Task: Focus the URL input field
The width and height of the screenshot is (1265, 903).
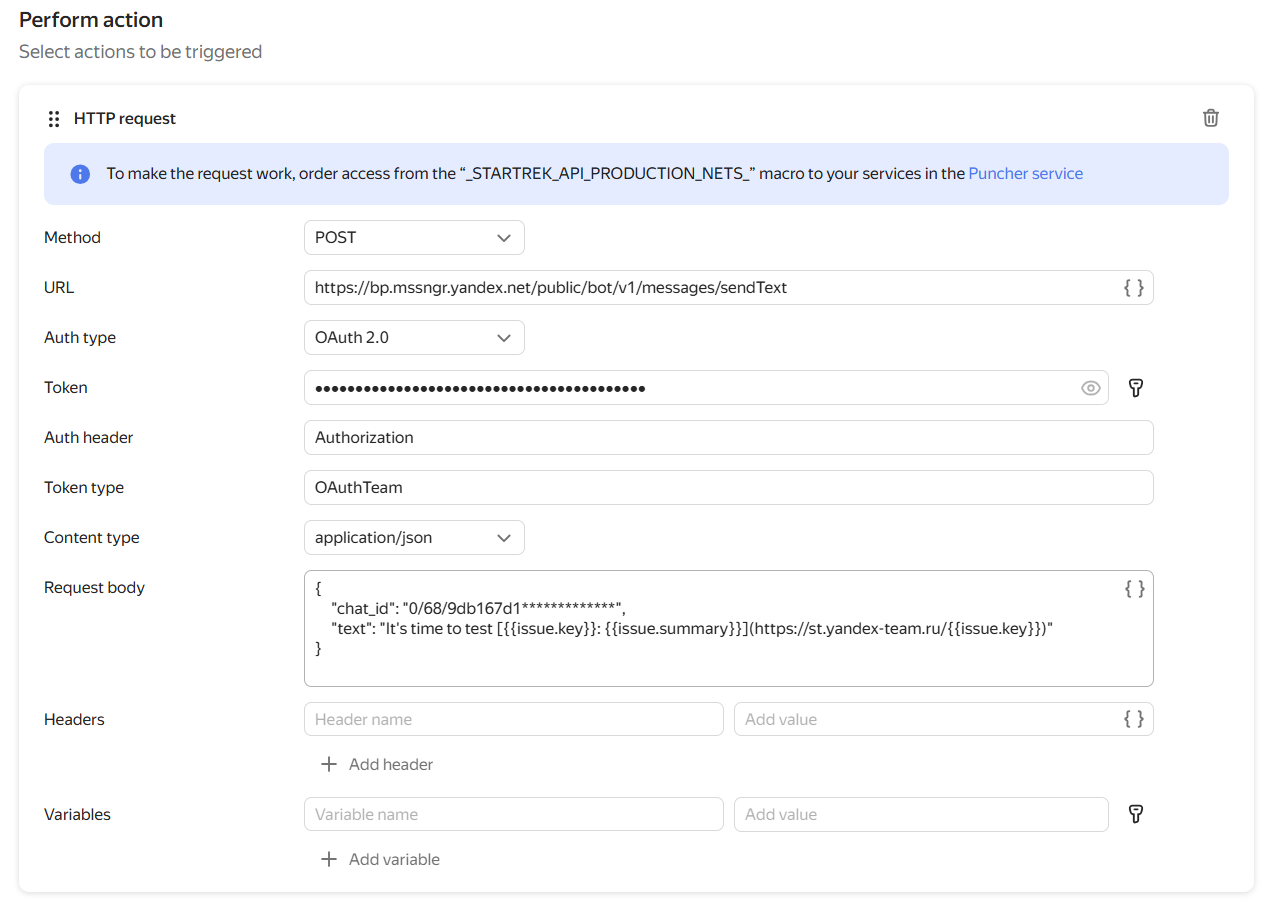Action: coord(729,288)
